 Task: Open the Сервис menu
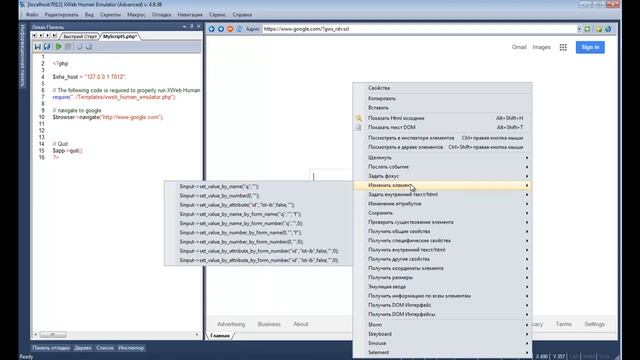217,15
